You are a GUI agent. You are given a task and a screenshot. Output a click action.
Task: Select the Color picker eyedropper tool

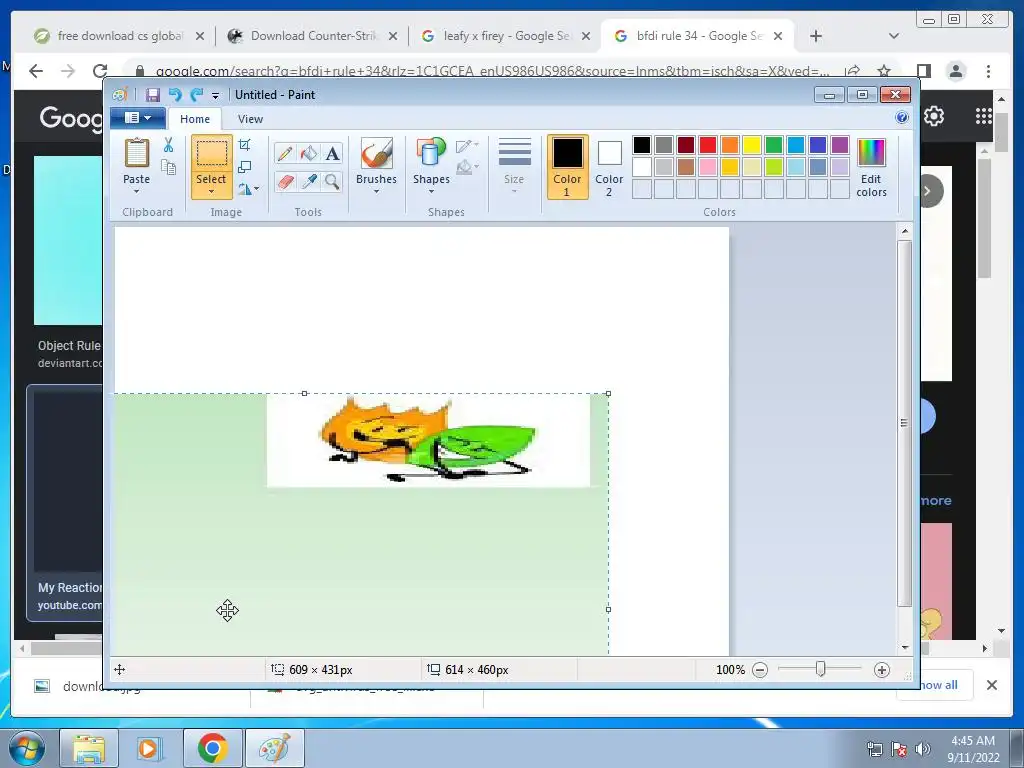coord(308,181)
